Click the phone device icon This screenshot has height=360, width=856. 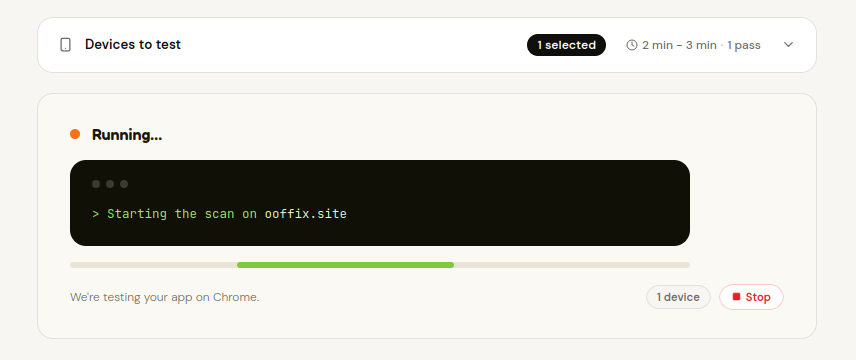click(66, 45)
